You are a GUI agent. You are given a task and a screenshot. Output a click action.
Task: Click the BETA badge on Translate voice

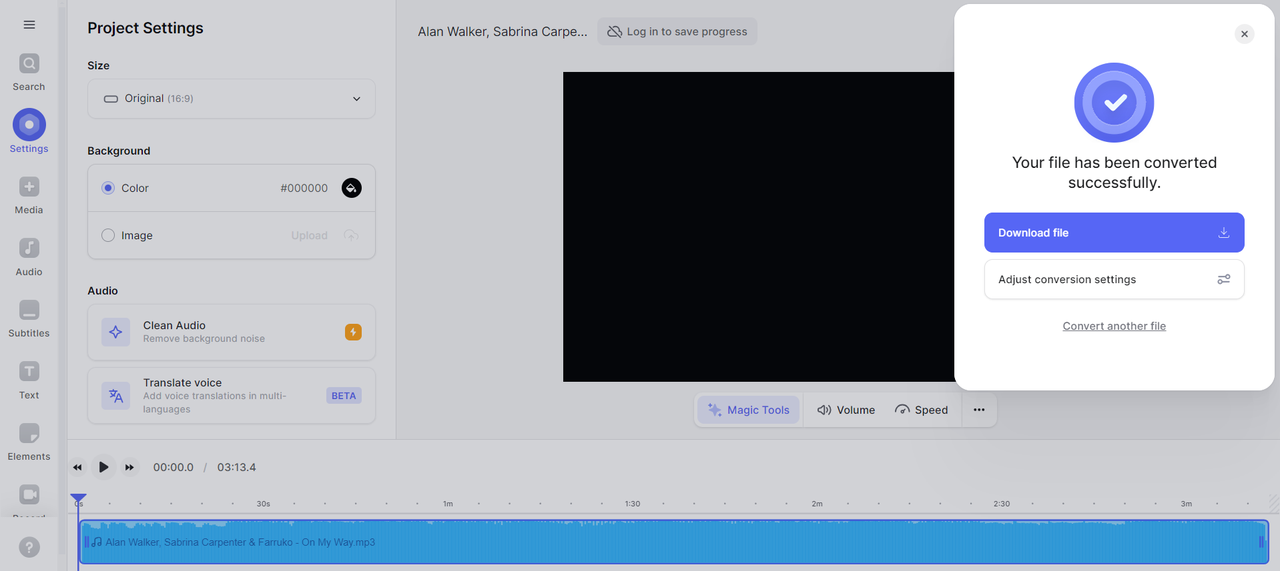coord(344,396)
